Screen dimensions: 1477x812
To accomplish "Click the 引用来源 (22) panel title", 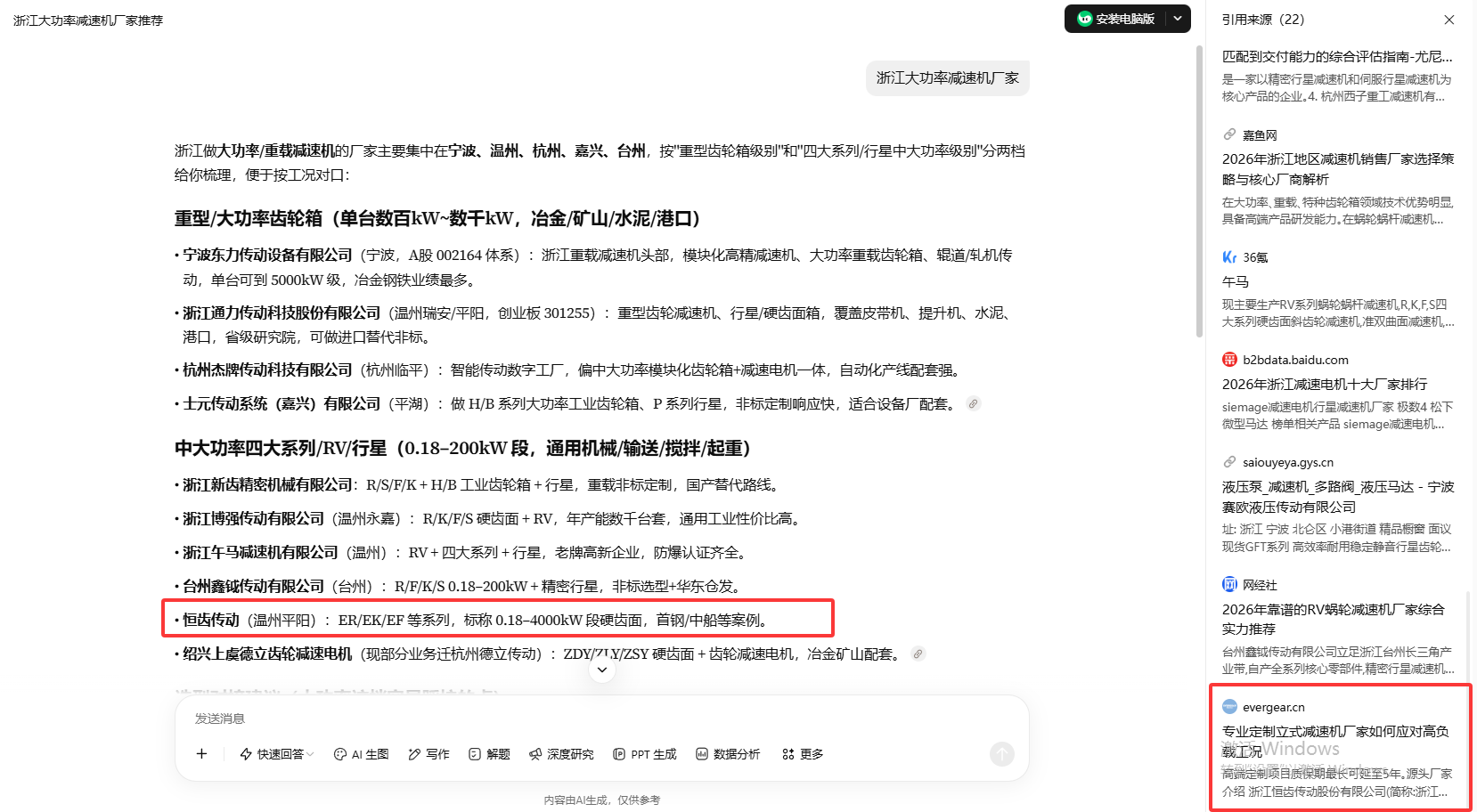I will pyautogui.click(x=1263, y=20).
